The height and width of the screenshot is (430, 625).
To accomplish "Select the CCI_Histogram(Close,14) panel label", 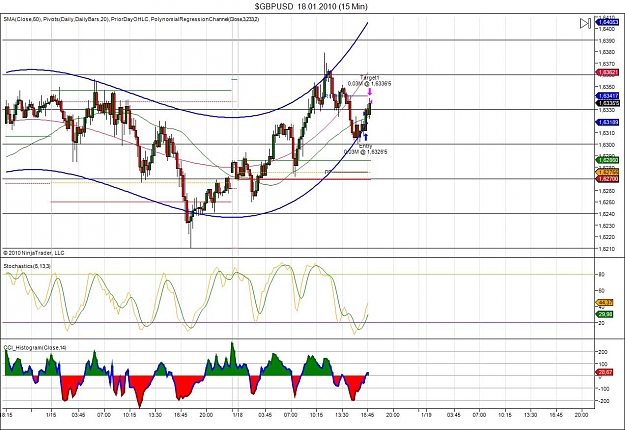I will pos(35,348).
